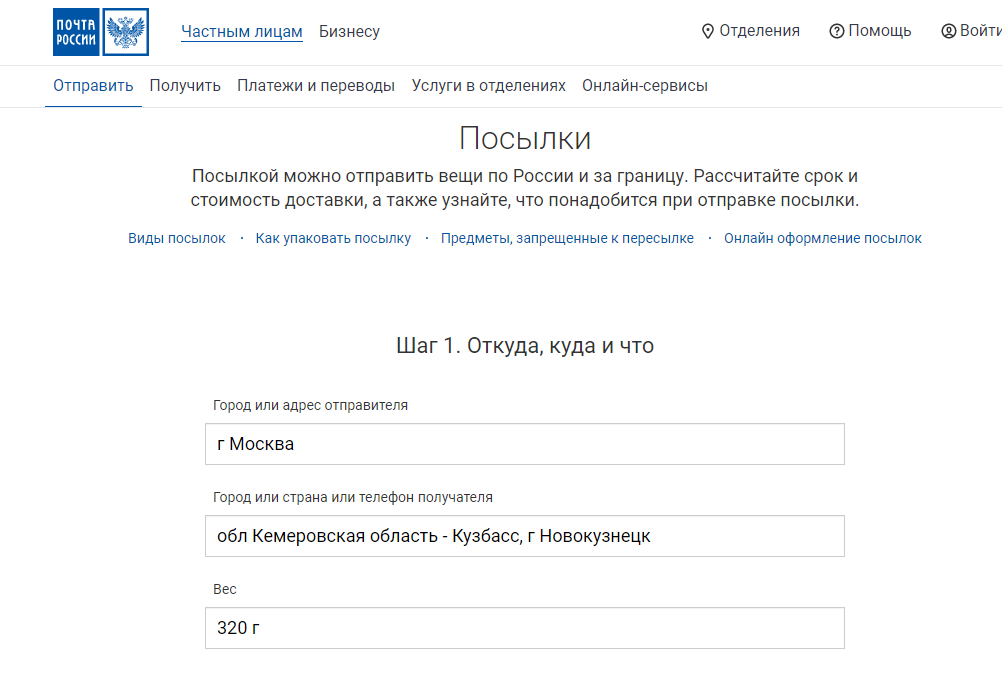The width and height of the screenshot is (1002, 691).
Task: Focus the recipient field showing Новокузнецк
Action: 524,536
